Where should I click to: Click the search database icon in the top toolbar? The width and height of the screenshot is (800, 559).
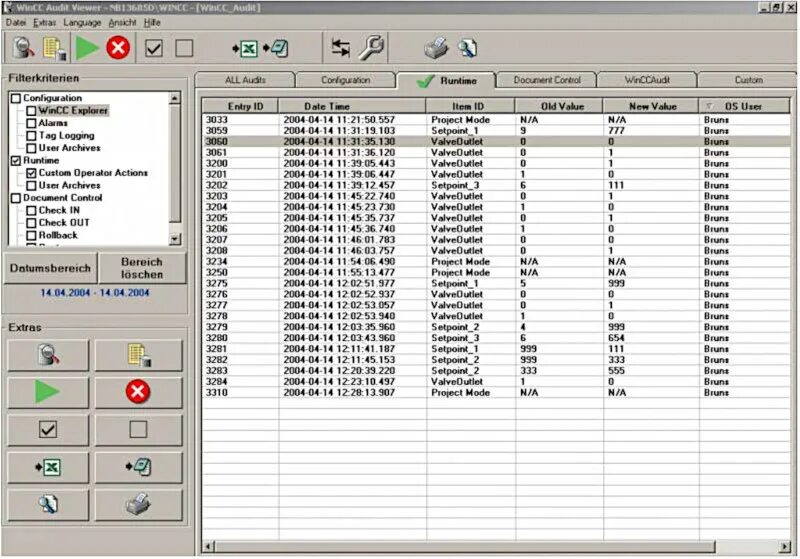[23, 48]
